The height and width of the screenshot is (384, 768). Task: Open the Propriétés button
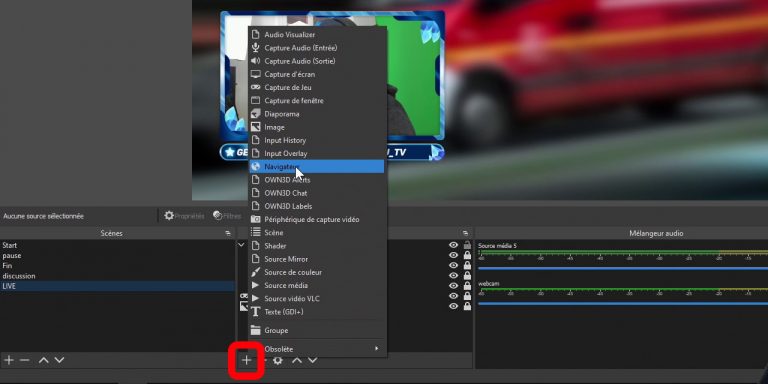(x=184, y=216)
